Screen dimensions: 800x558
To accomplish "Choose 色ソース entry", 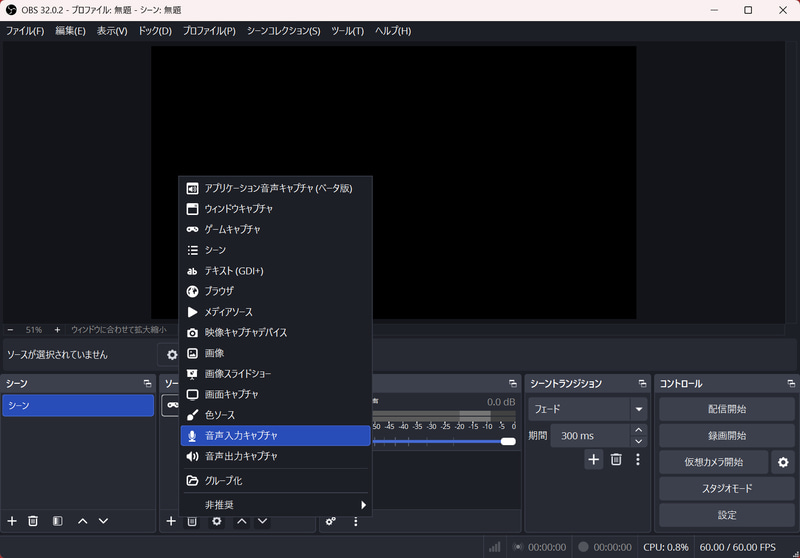I will [x=276, y=415].
